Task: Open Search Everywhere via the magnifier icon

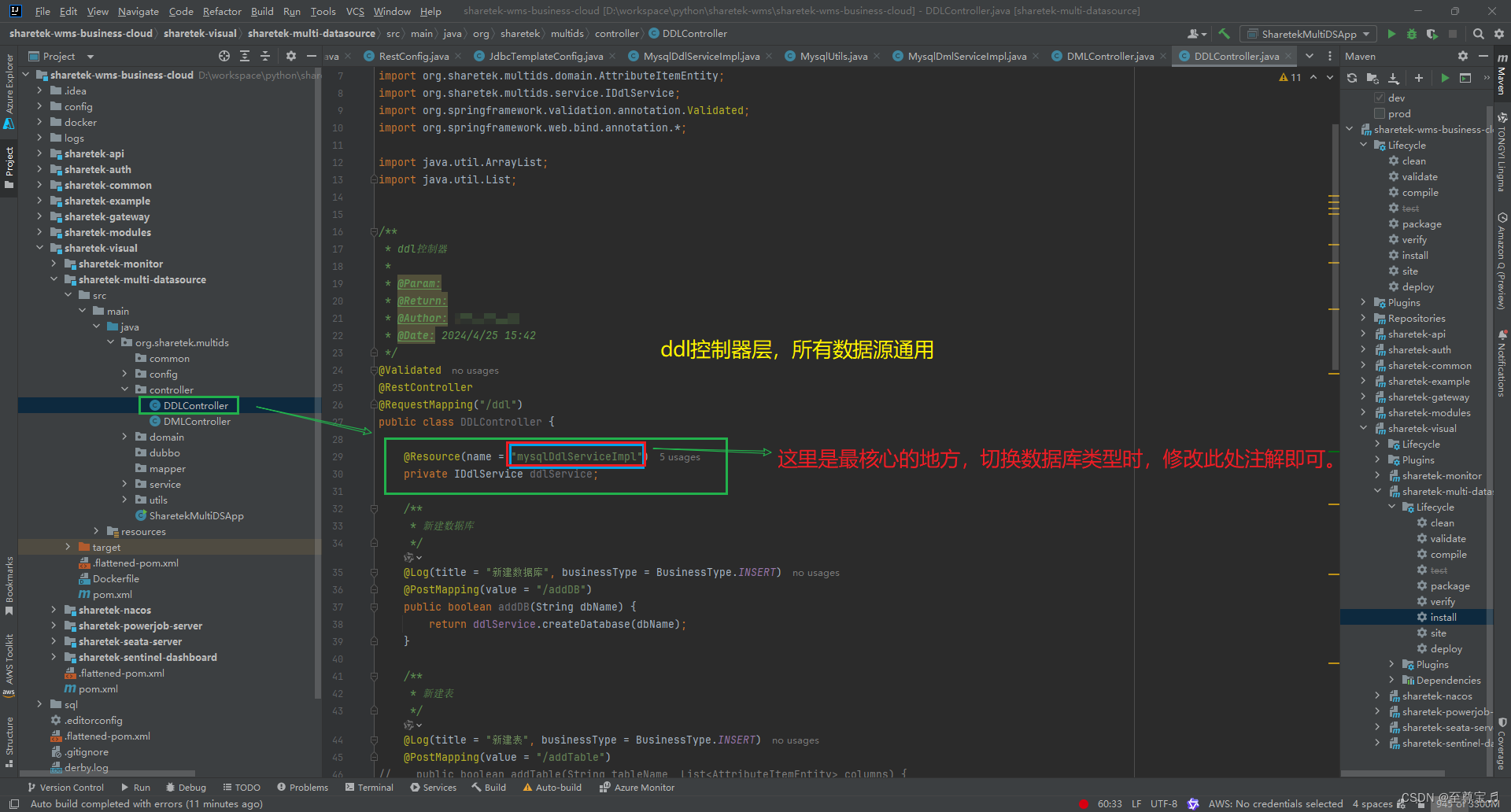Action: click(1479, 34)
